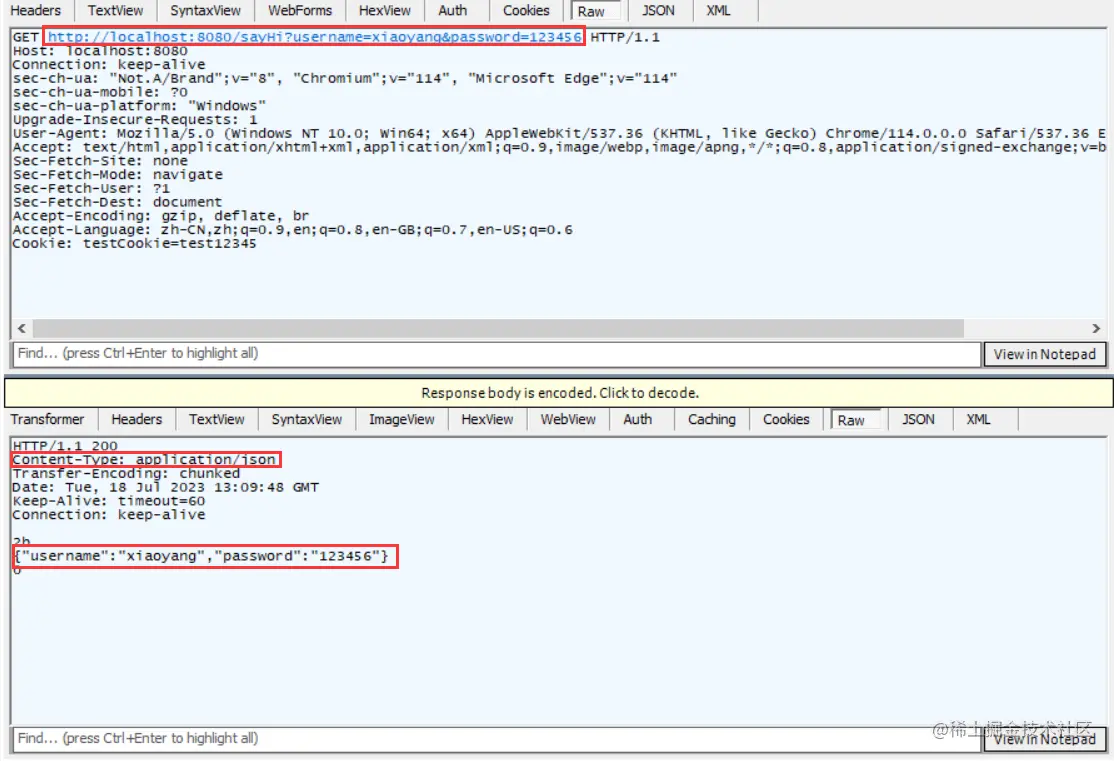Open the request Headers tab
1114x761 pixels.
pos(36,11)
